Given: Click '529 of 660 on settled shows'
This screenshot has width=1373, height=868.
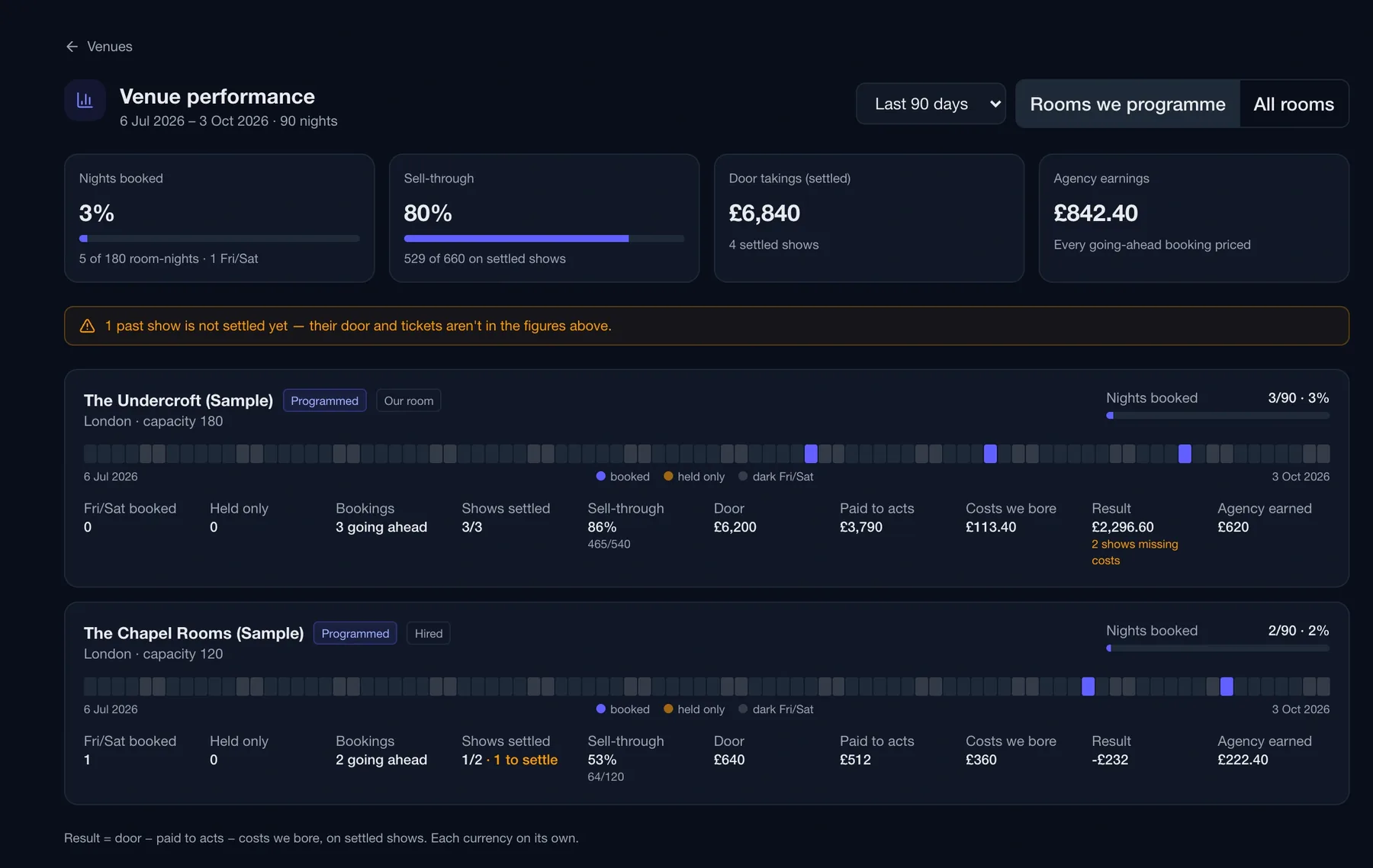Looking at the screenshot, I should tap(485, 259).
